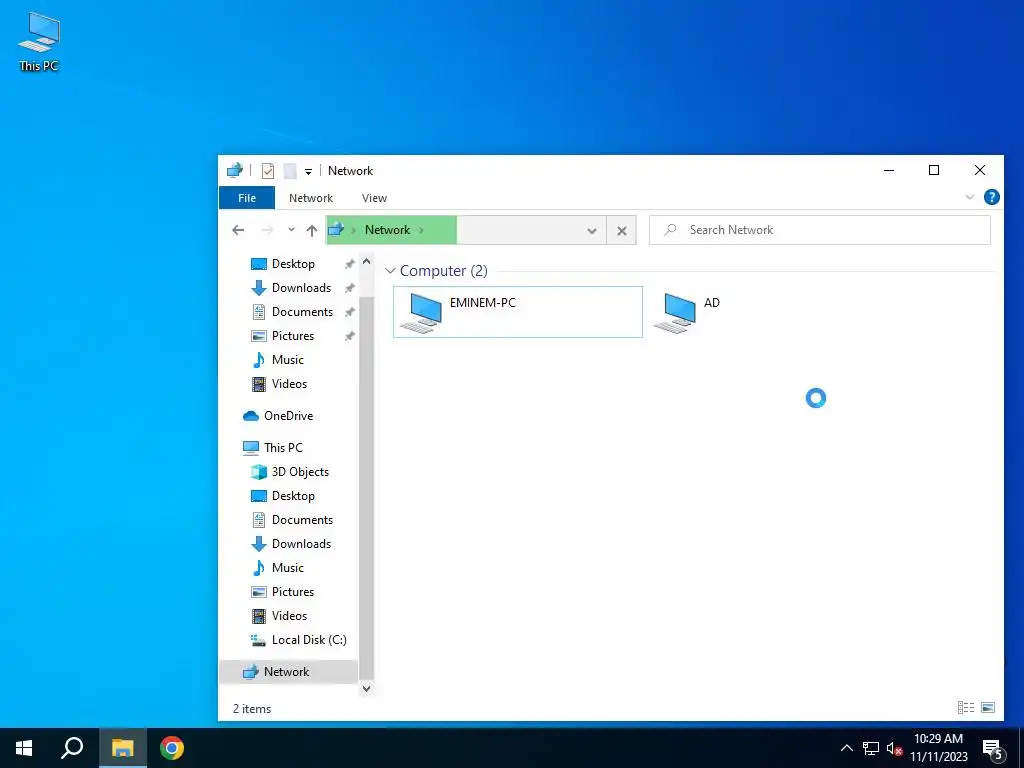Open taskbar Search
The image size is (1024, 768).
[x=72, y=748]
